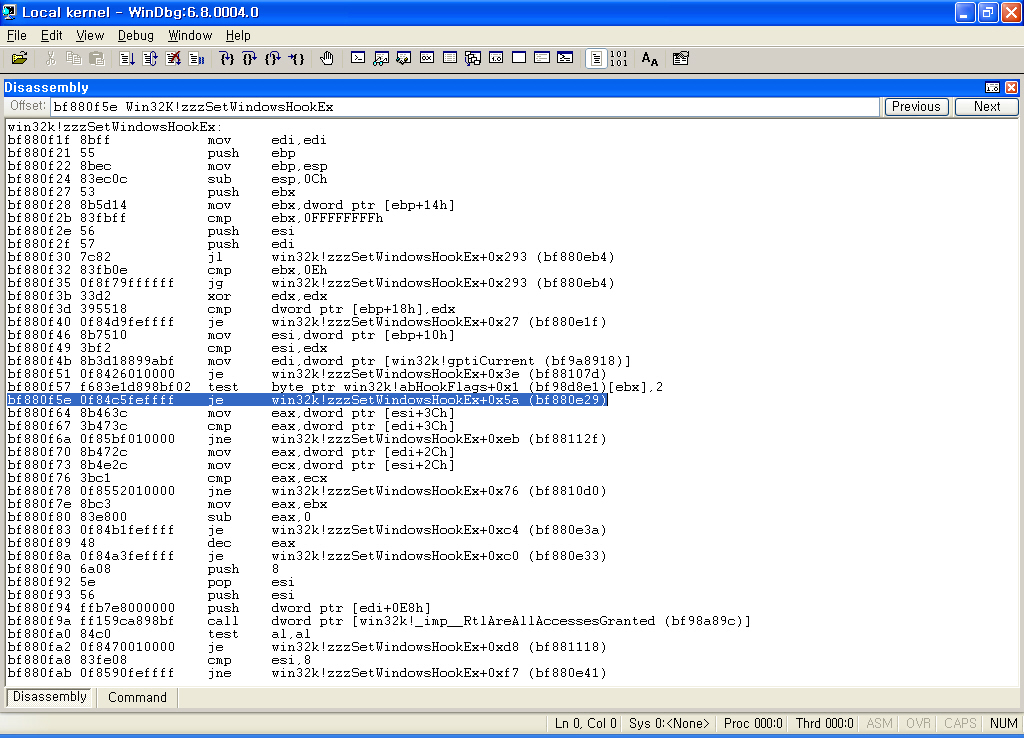Switch to the Command tab
Viewport: 1024px width, 738px height.
pos(137,698)
